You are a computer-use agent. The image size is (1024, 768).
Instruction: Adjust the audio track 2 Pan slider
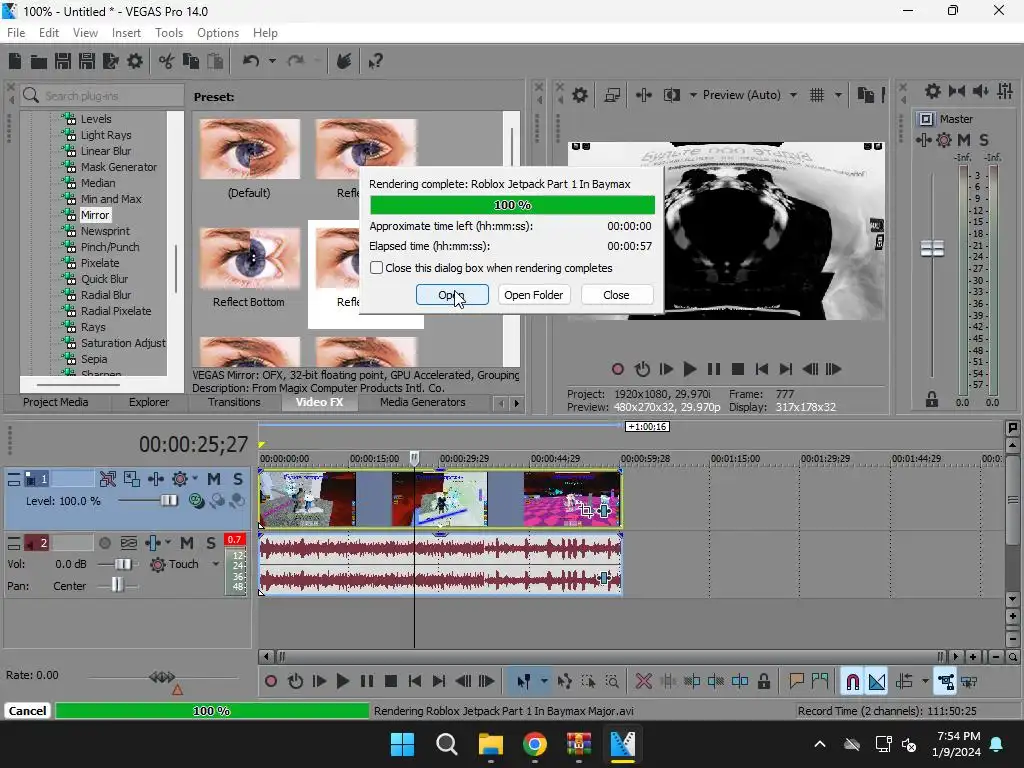coord(116,586)
